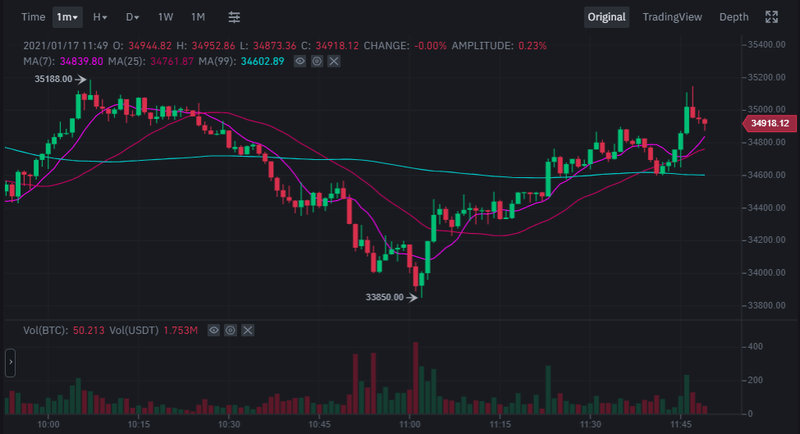Image resolution: width=800 pixels, height=434 pixels.
Task: Select the 1M monthly interval
Action: [x=197, y=17]
